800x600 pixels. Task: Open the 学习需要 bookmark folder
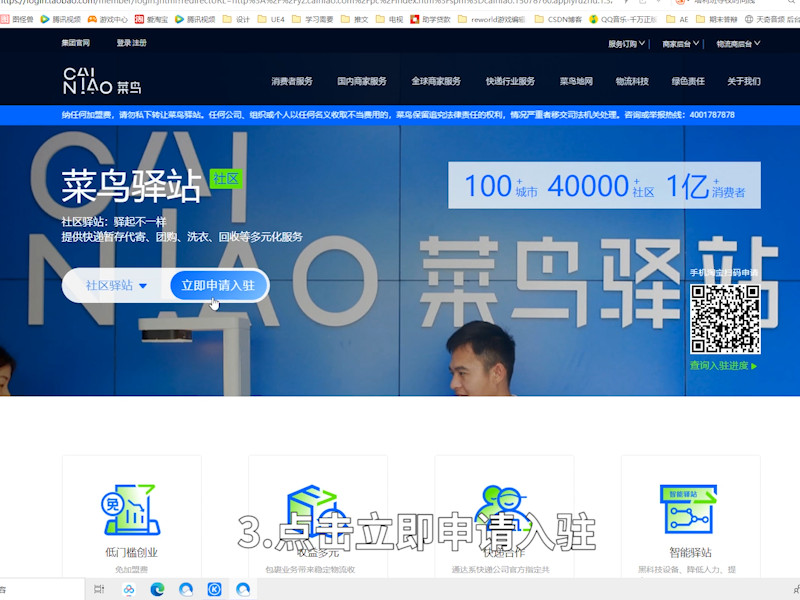[x=313, y=19]
